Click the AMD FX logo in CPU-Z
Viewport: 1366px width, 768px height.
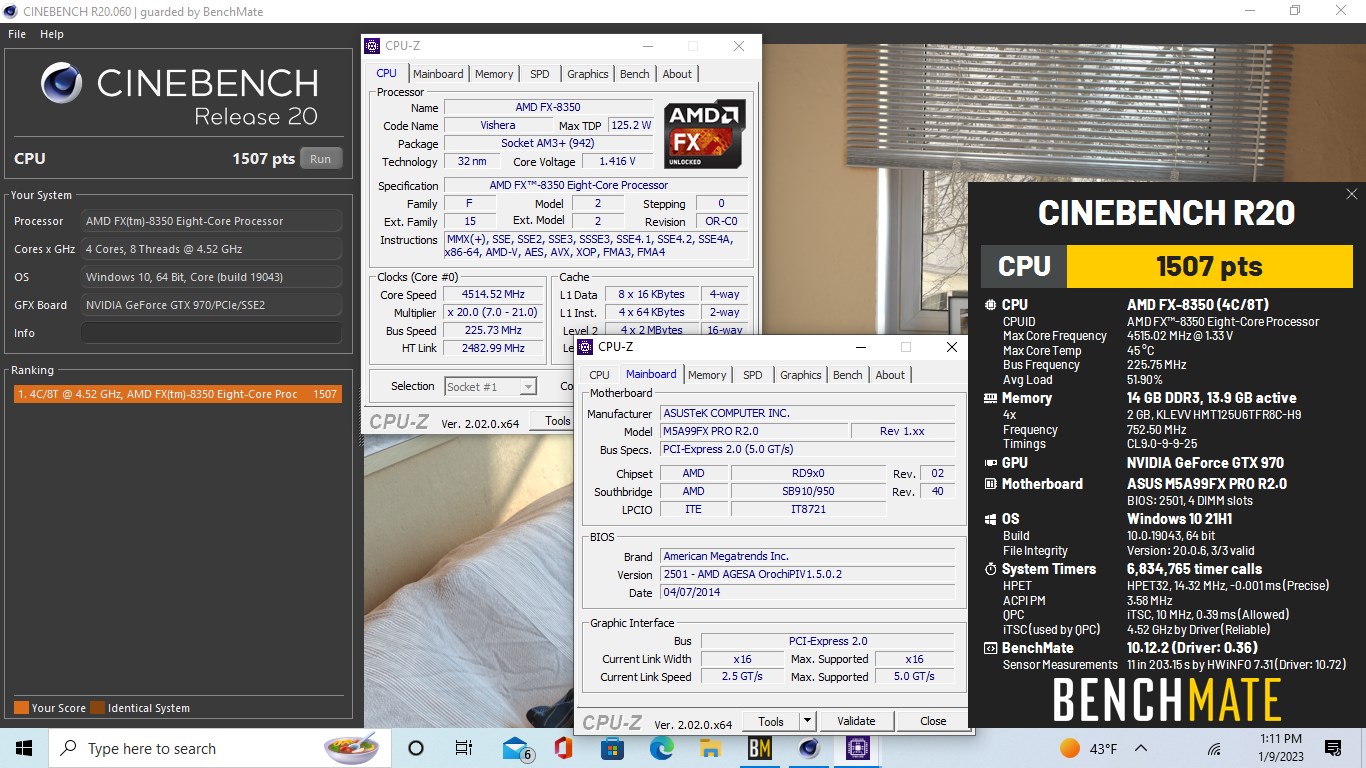pyautogui.click(x=705, y=133)
